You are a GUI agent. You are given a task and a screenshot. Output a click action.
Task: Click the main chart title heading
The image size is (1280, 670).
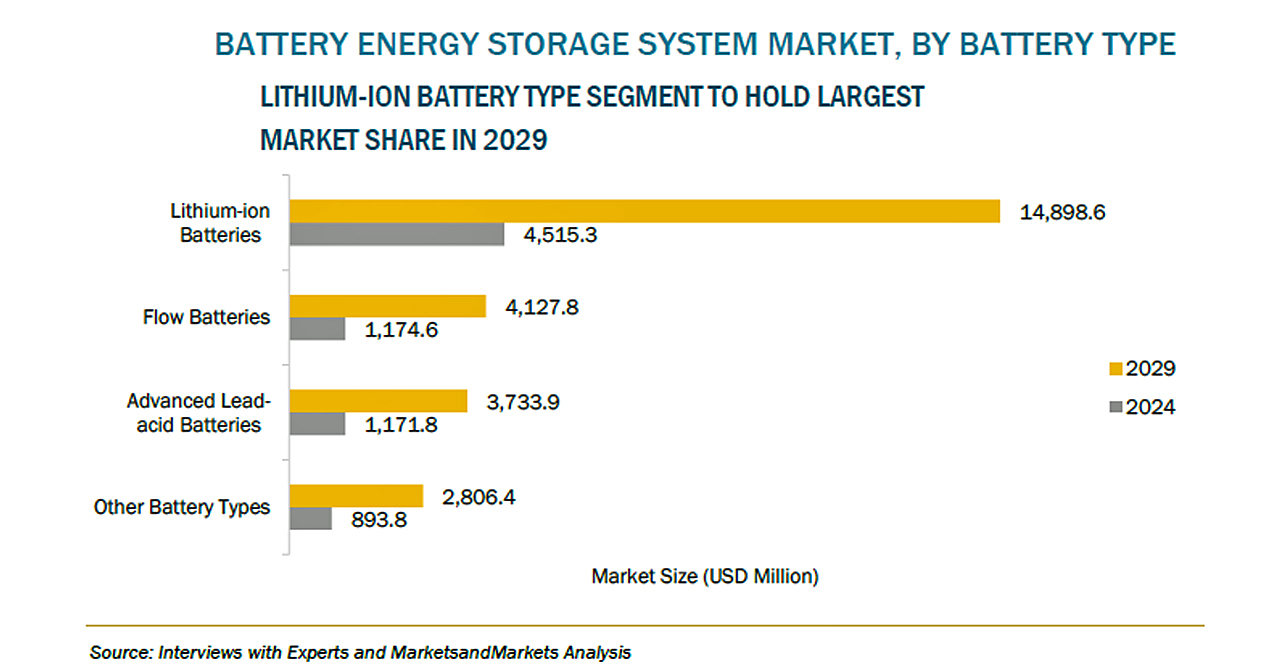pos(695,45)
